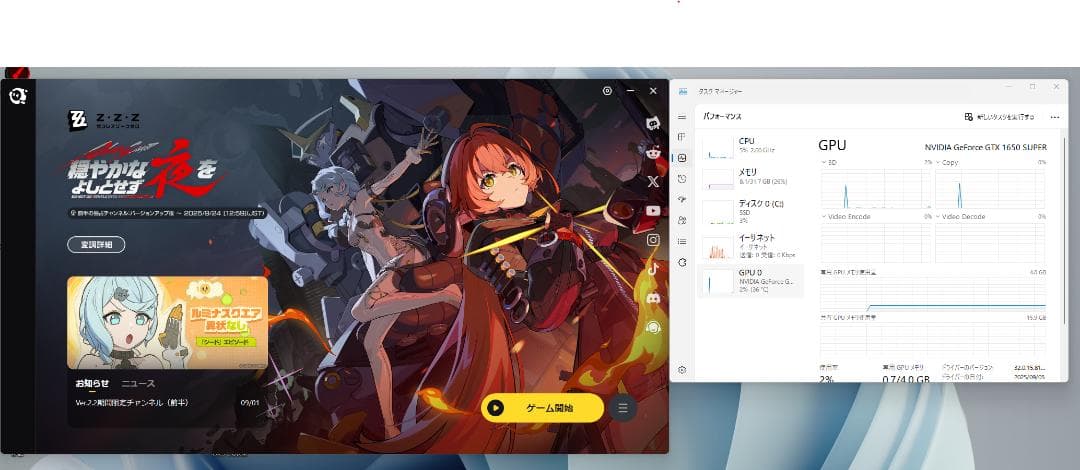The image size is (1080, 470).
Task: Click the dedicated GPU memory usage graph
Action: tap(933, 294)
